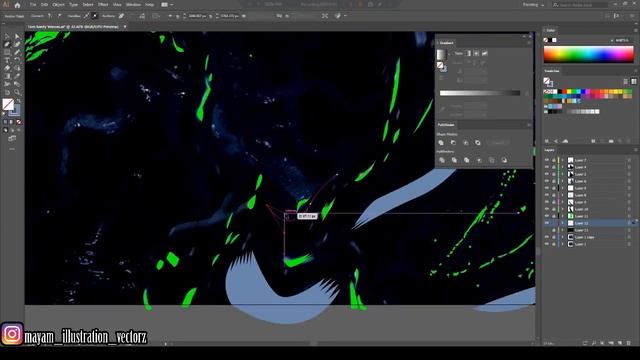Hide Layer 7 with its eye icon
Viewport: 640px width, 360px height.
(x=547, y=160)
